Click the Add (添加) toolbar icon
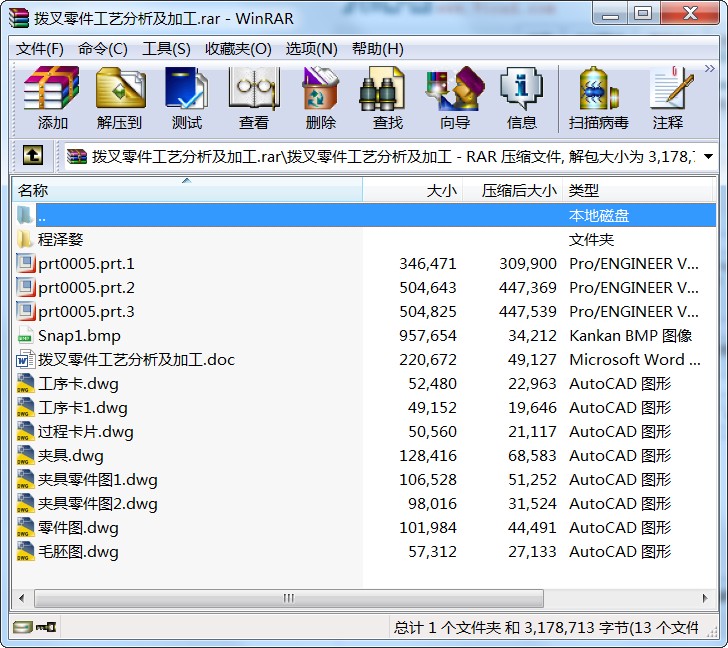 (52, 89)
